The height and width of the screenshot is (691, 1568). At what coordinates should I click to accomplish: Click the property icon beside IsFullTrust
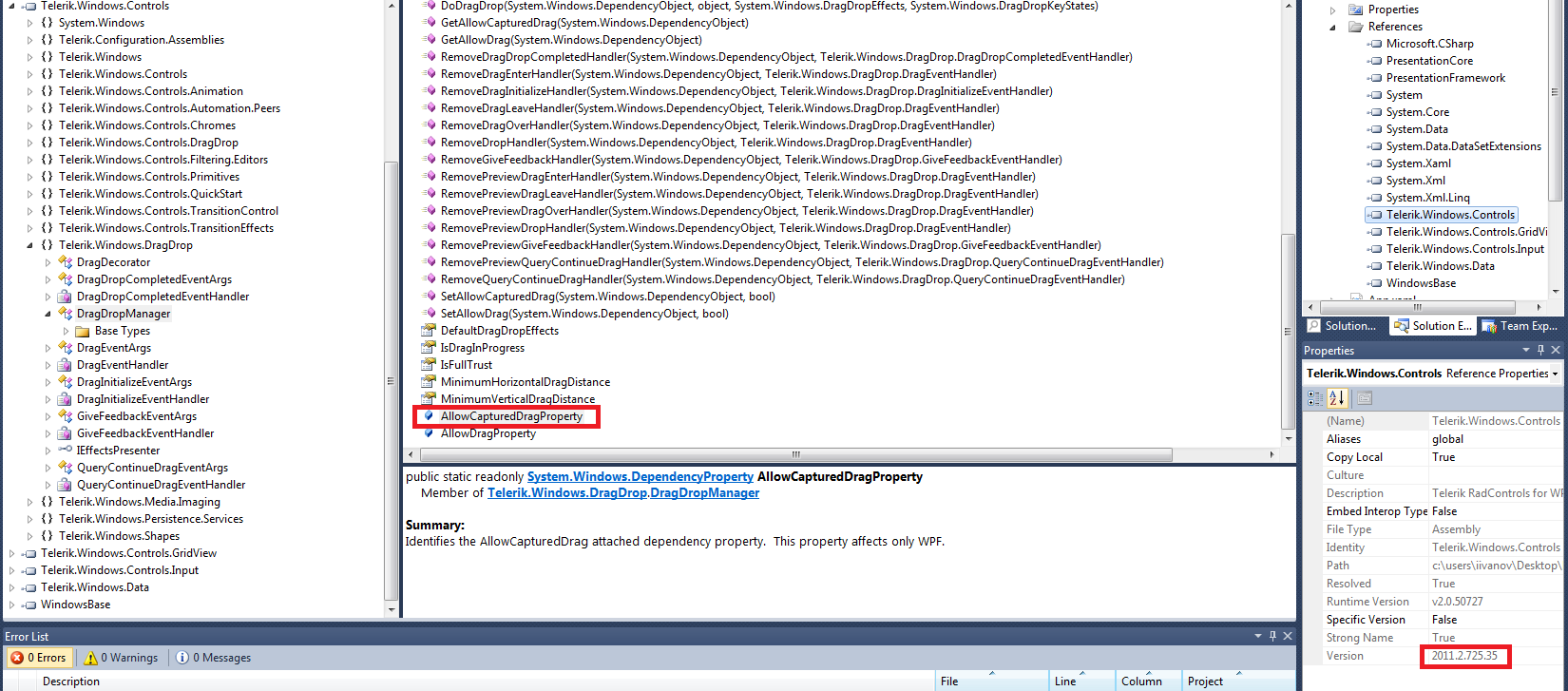(429, 365)
